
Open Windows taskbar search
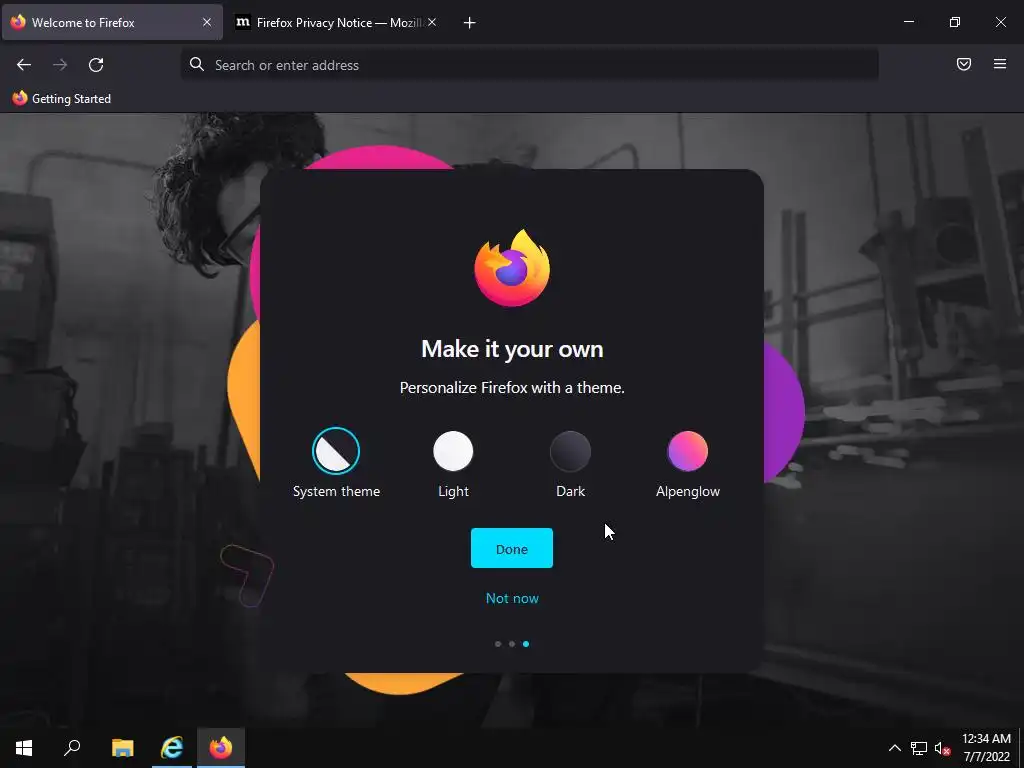coord(72,748)
